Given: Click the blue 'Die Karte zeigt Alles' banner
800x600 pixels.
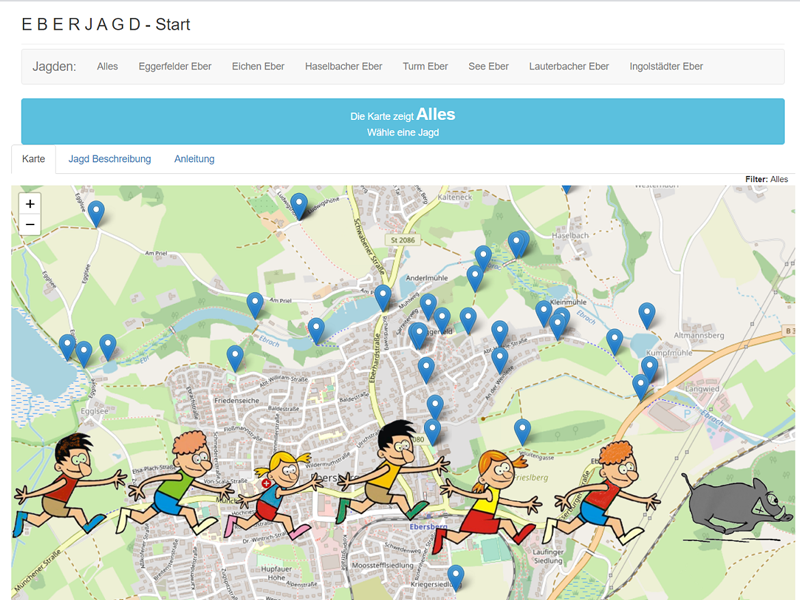Looking at the screenshot, I should coord(402,122).
